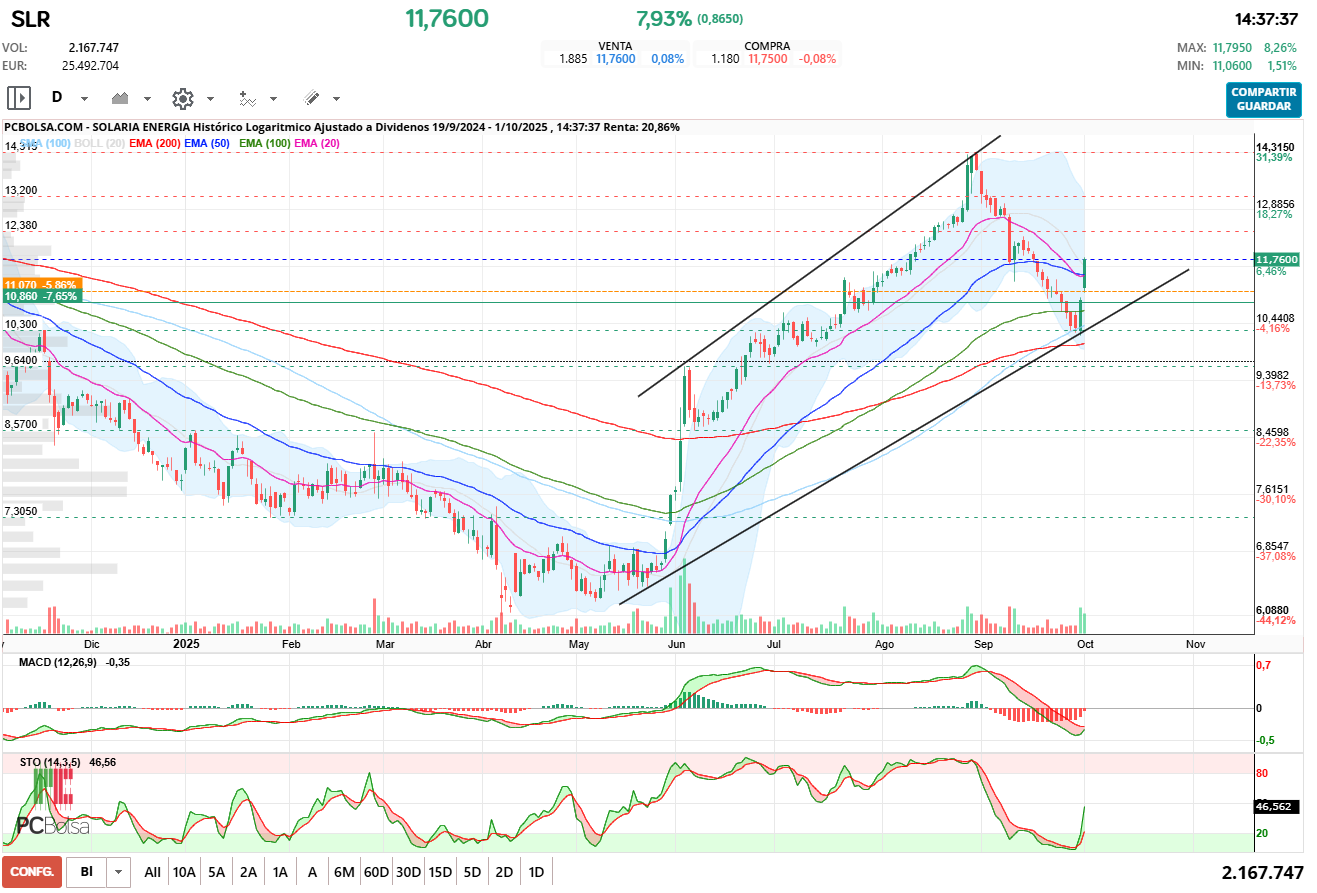Toggle the side panel icon
The width and height of the screenshot is (1317, 893).
[19, 98]
